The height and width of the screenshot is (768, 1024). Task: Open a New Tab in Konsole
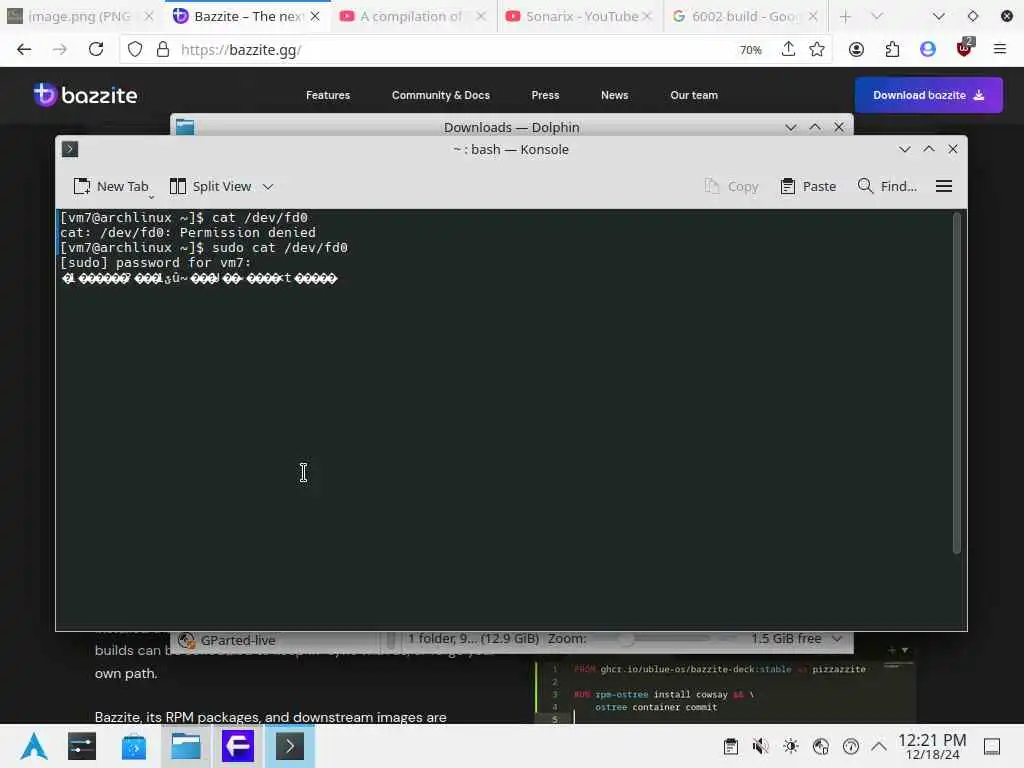coord(111,187)
